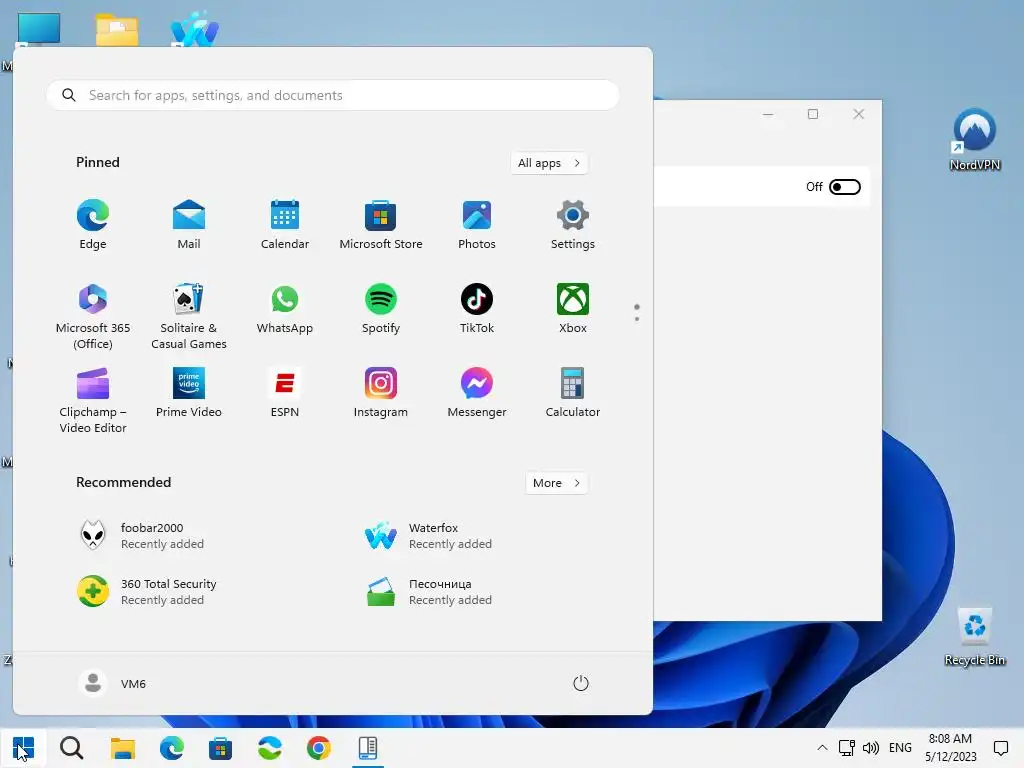Launch the Photos app
This screenshot has width=1024, height=768.
tap(477, 225)
